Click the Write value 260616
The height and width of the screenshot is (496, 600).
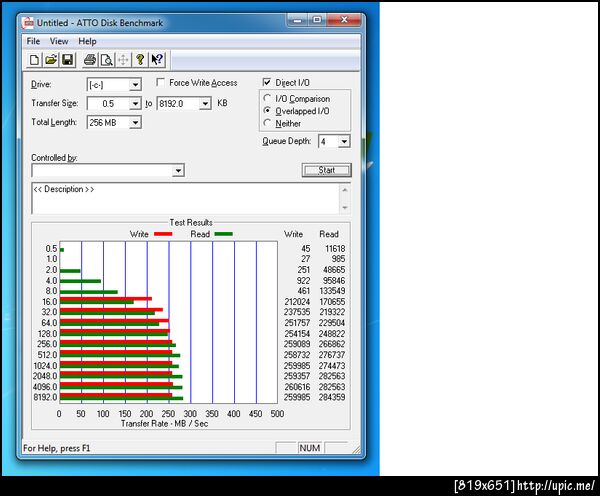(297, 387)
